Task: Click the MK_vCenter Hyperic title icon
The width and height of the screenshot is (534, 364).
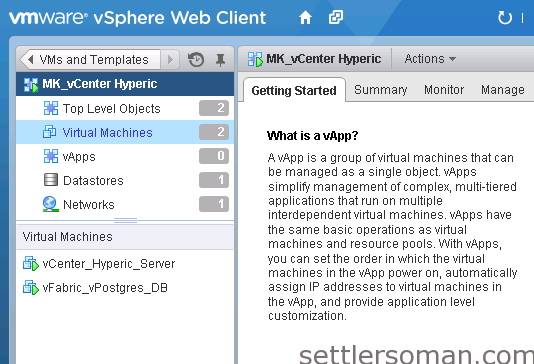Action: 255,59
